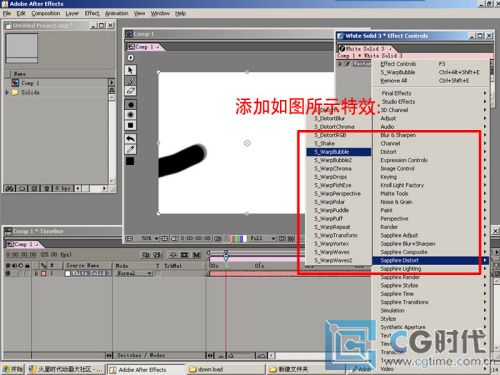
Task: Choose the square brush tip
Action: [130, 125]
